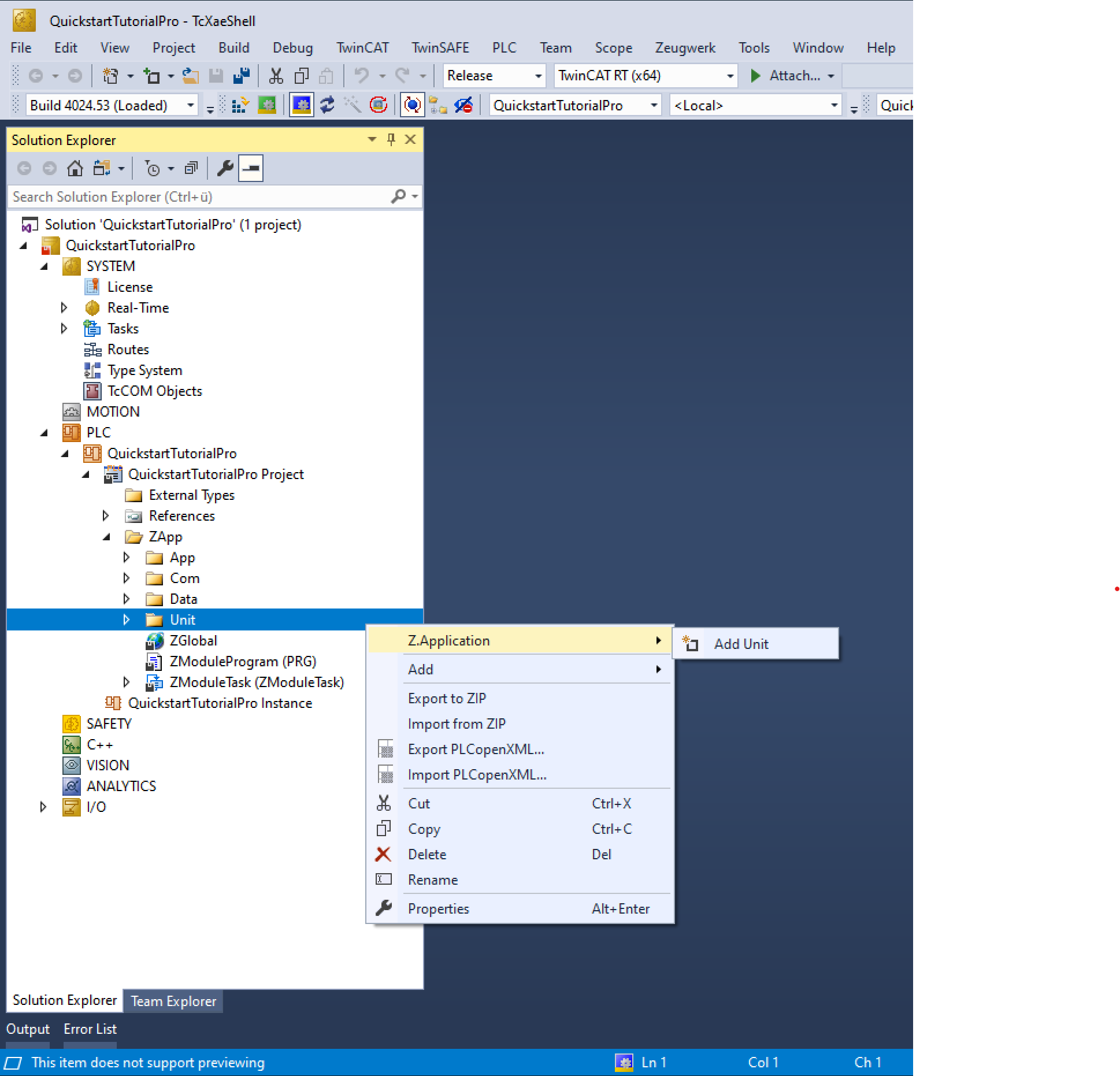Toggle Preview Selected Items button

pyautogui.click(x=251, y=168)
